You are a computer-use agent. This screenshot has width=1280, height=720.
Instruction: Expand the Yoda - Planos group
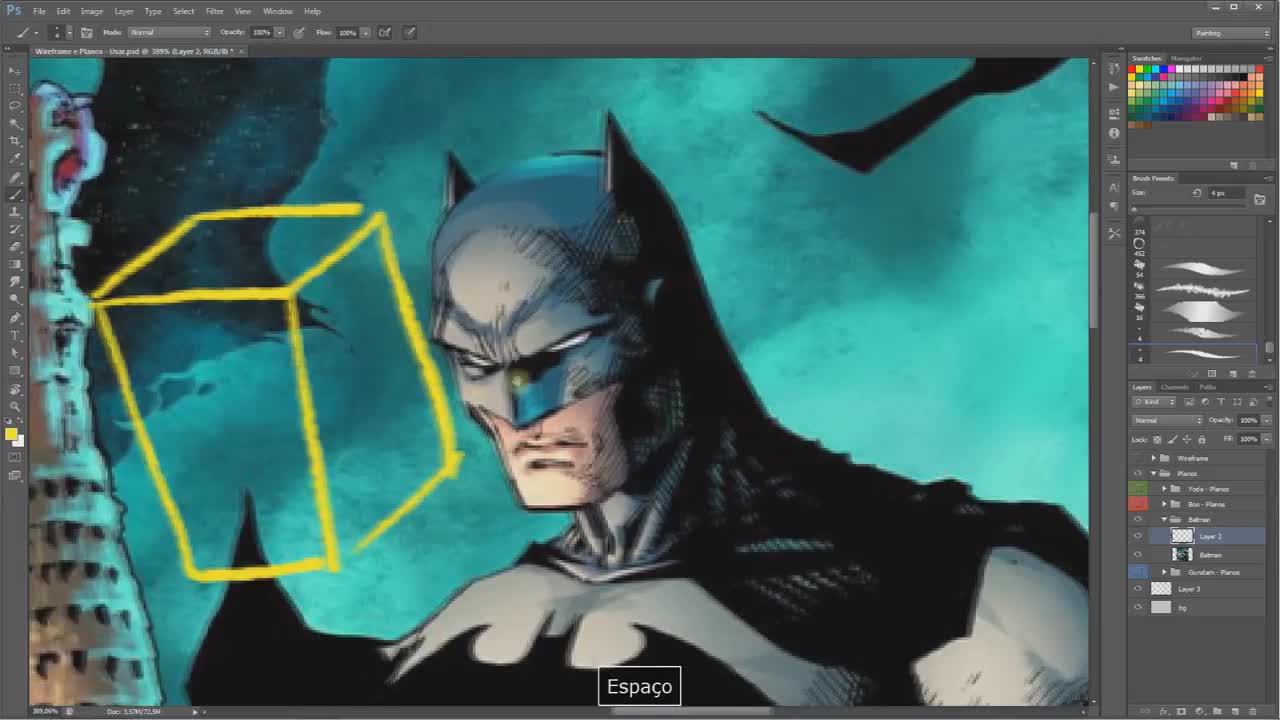[x=1164, y=489]
